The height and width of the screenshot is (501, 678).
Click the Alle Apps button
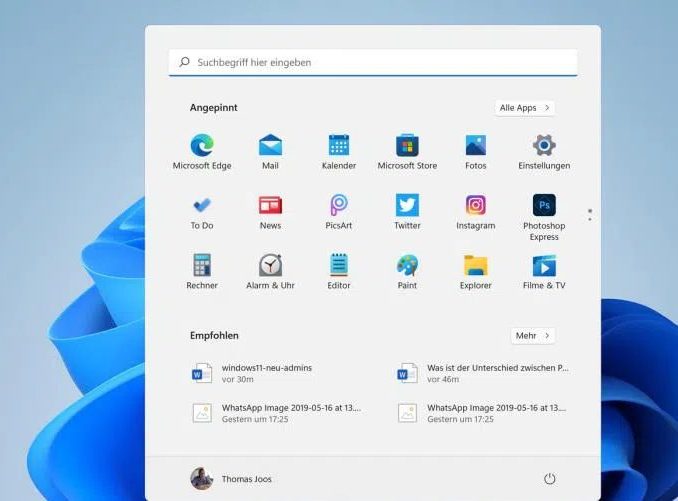coord(524,108)
